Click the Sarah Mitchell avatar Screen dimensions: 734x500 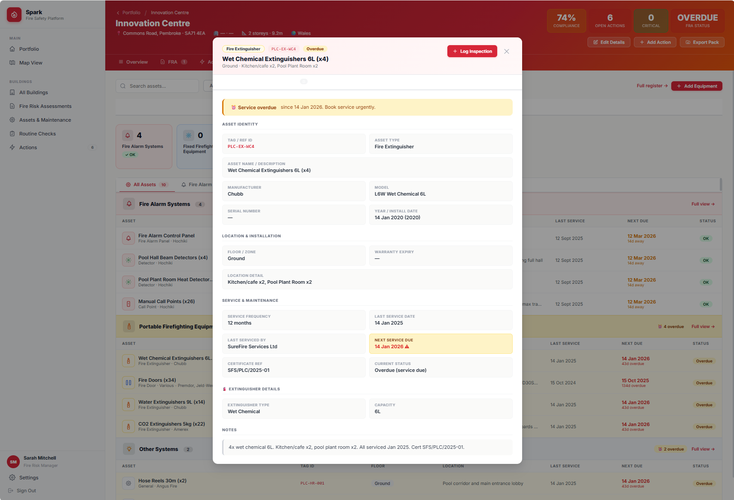point(13,462)
